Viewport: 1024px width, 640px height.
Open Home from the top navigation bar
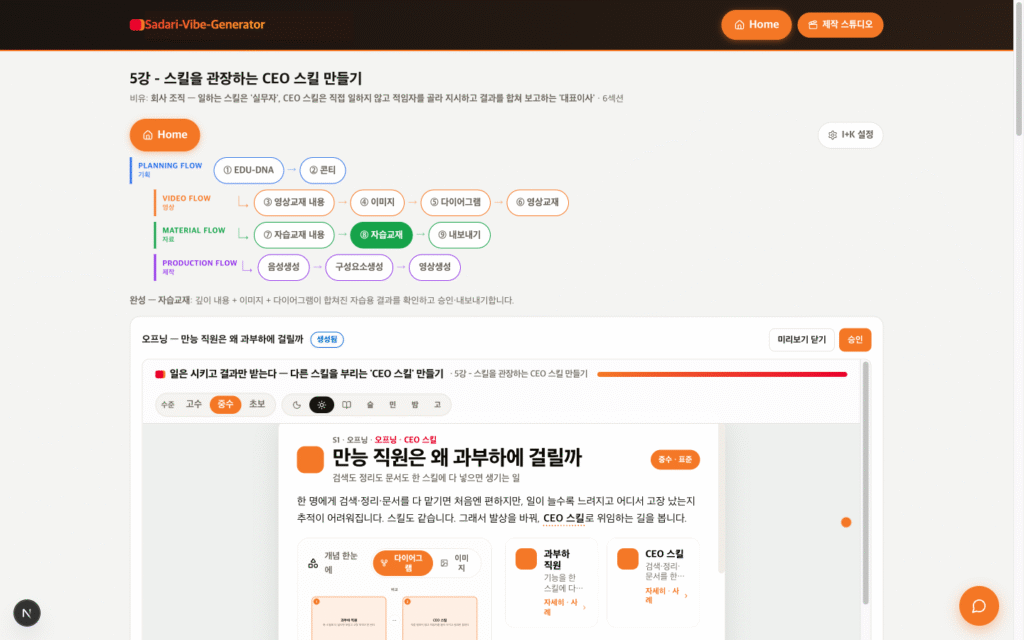point(756,25)
